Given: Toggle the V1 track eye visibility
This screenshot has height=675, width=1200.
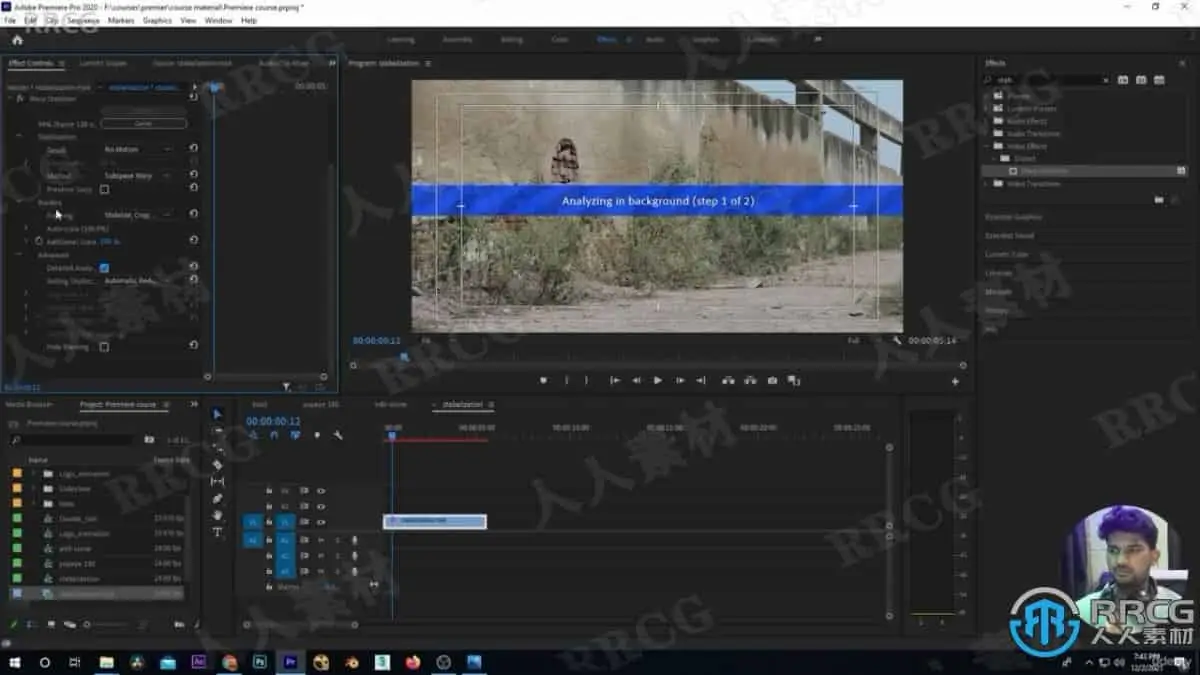Looking at the screenshot, I should tap(321, 522).
